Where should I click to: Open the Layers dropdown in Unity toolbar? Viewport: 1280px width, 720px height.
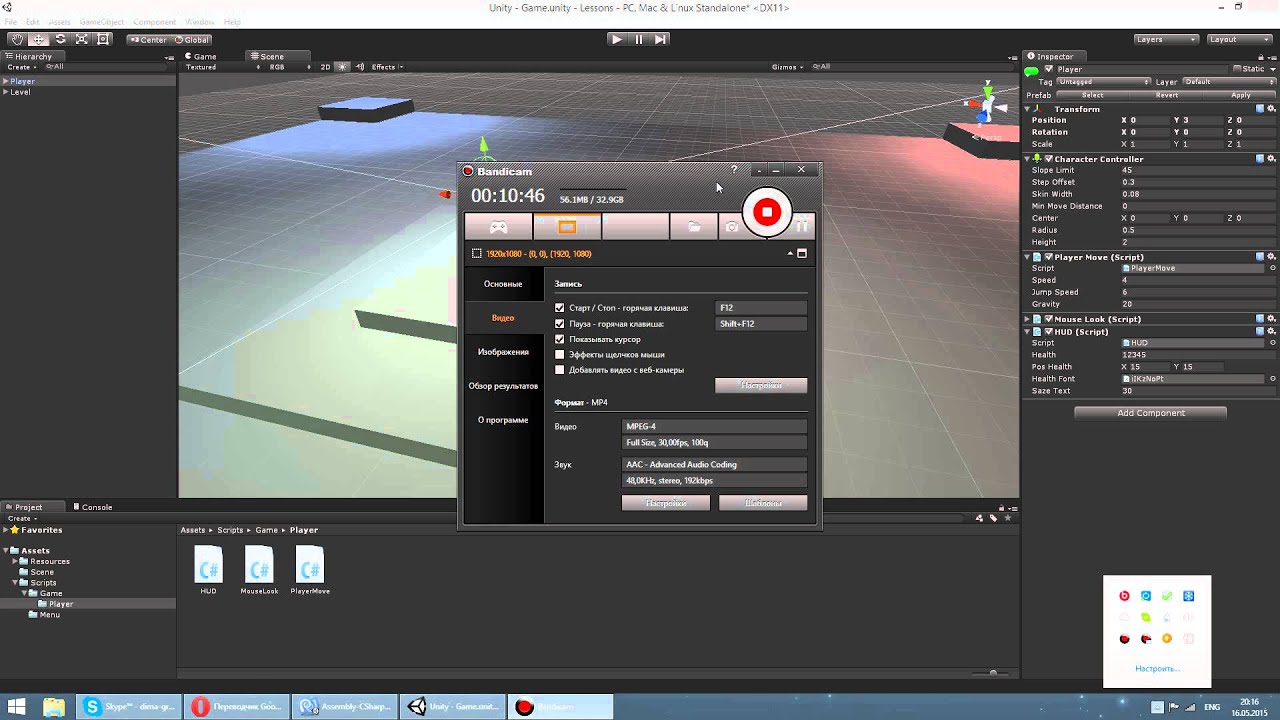click(1166, 39)
